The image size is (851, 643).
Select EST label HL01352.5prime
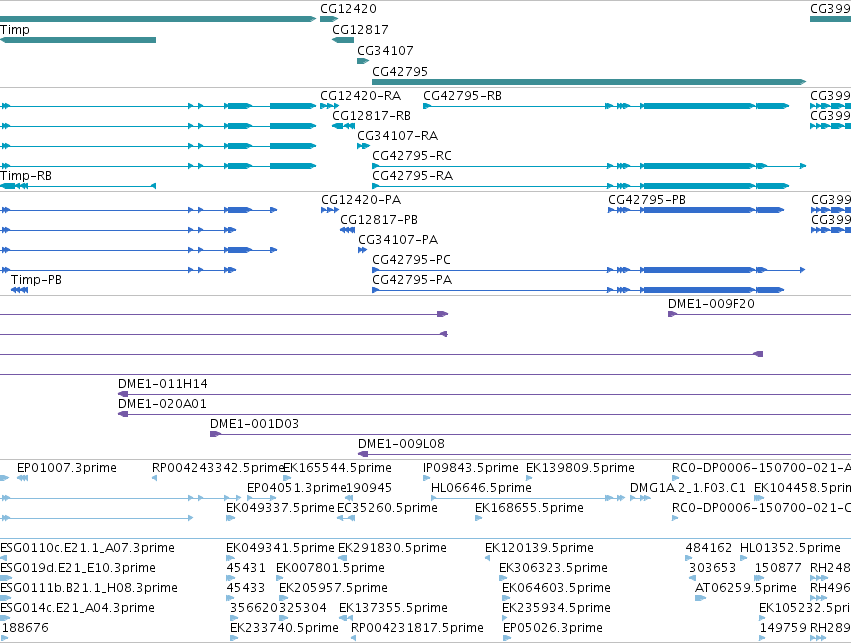[x=790, y=549]
